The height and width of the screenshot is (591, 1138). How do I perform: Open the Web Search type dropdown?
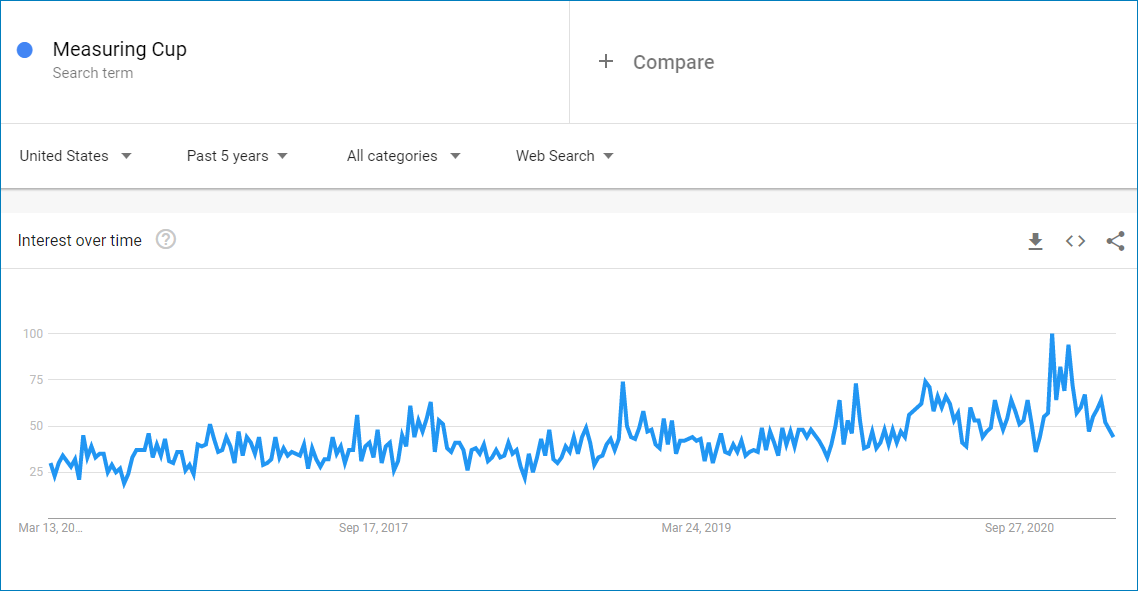555,156
